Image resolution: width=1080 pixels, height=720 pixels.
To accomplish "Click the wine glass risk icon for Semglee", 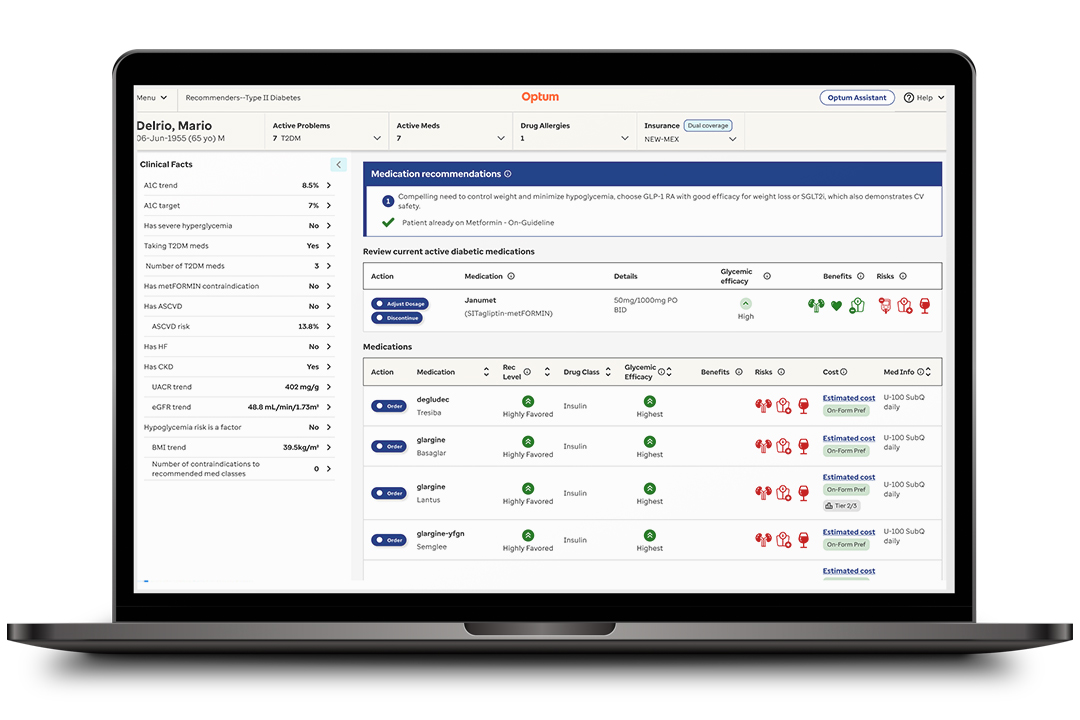I will point(803,539).
